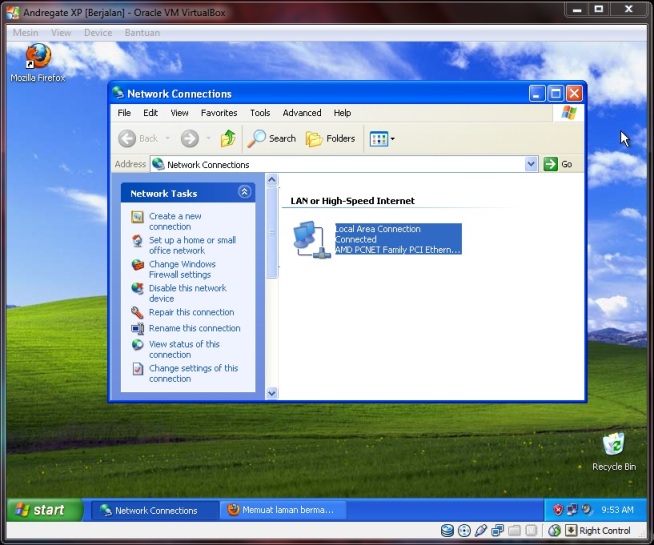Open the Back history dropdown arrow
654x545 pixels.
click(x=167, y=138)
